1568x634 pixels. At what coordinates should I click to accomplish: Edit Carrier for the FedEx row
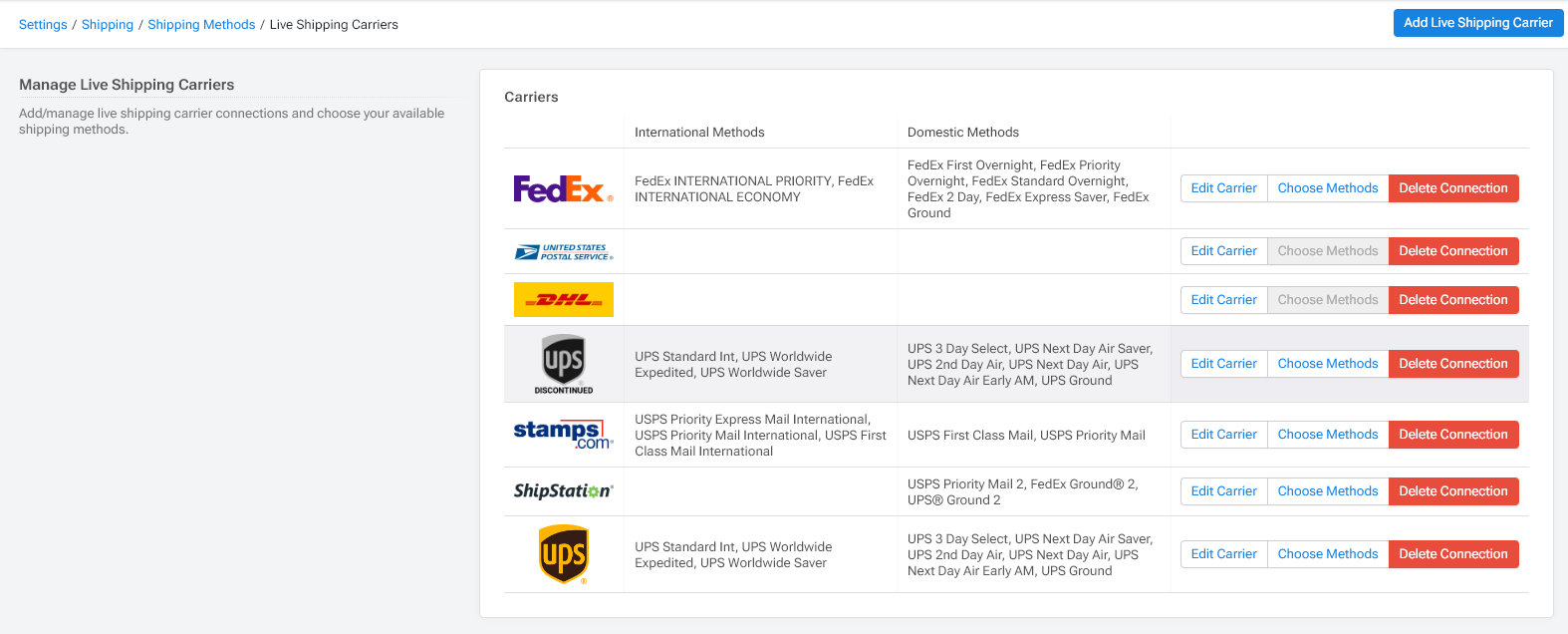1224,188
